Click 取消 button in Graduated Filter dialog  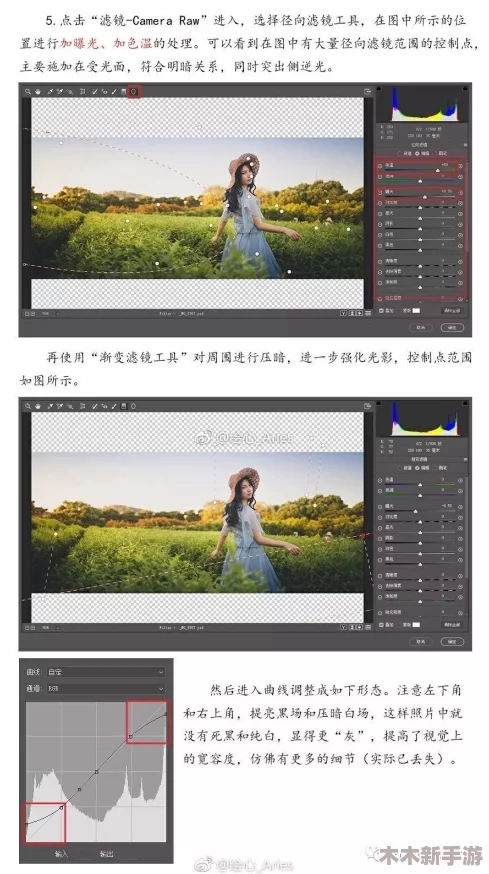click(x=421, y=642)
